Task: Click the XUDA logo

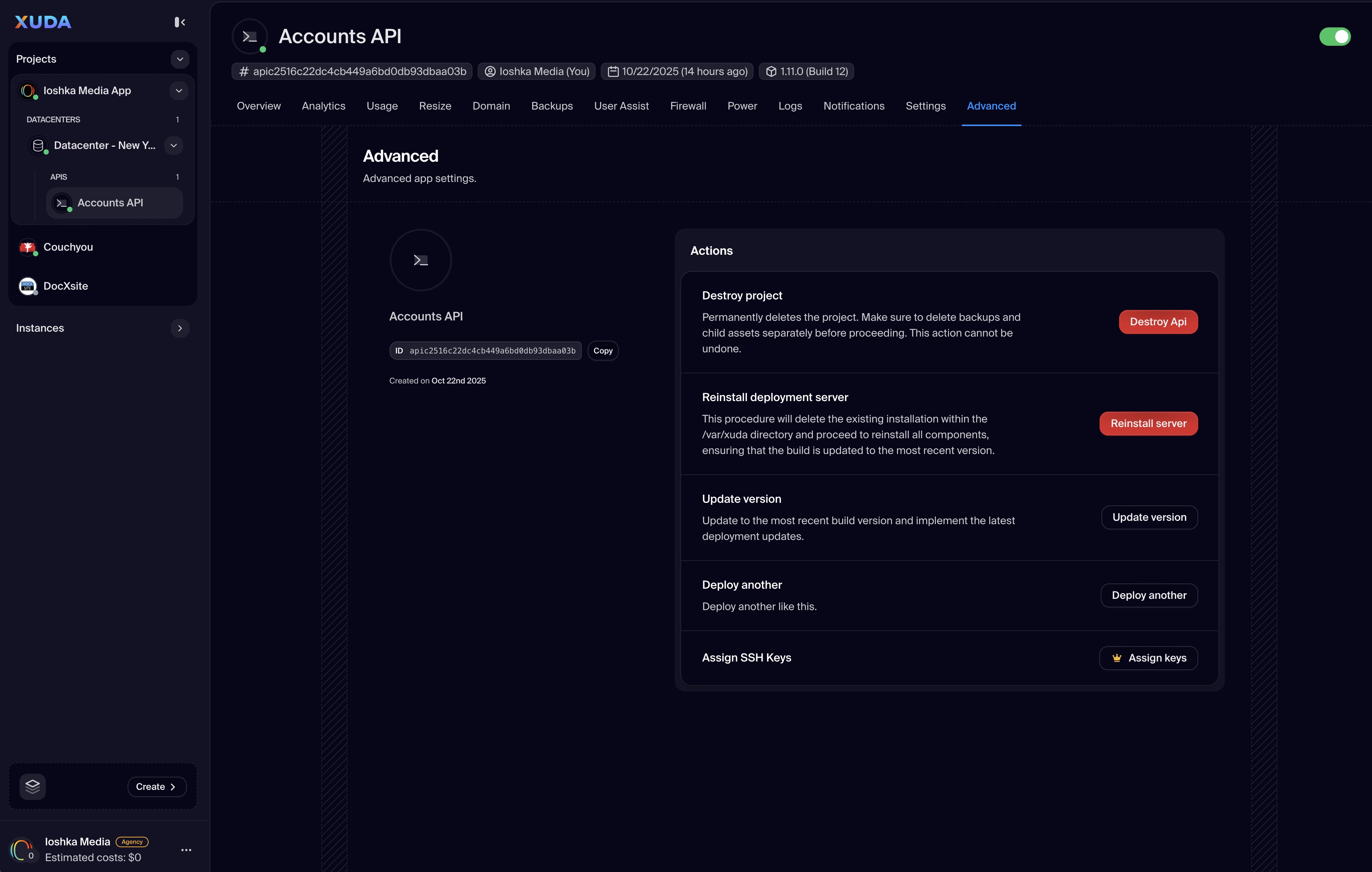Action: click(43, 22)
